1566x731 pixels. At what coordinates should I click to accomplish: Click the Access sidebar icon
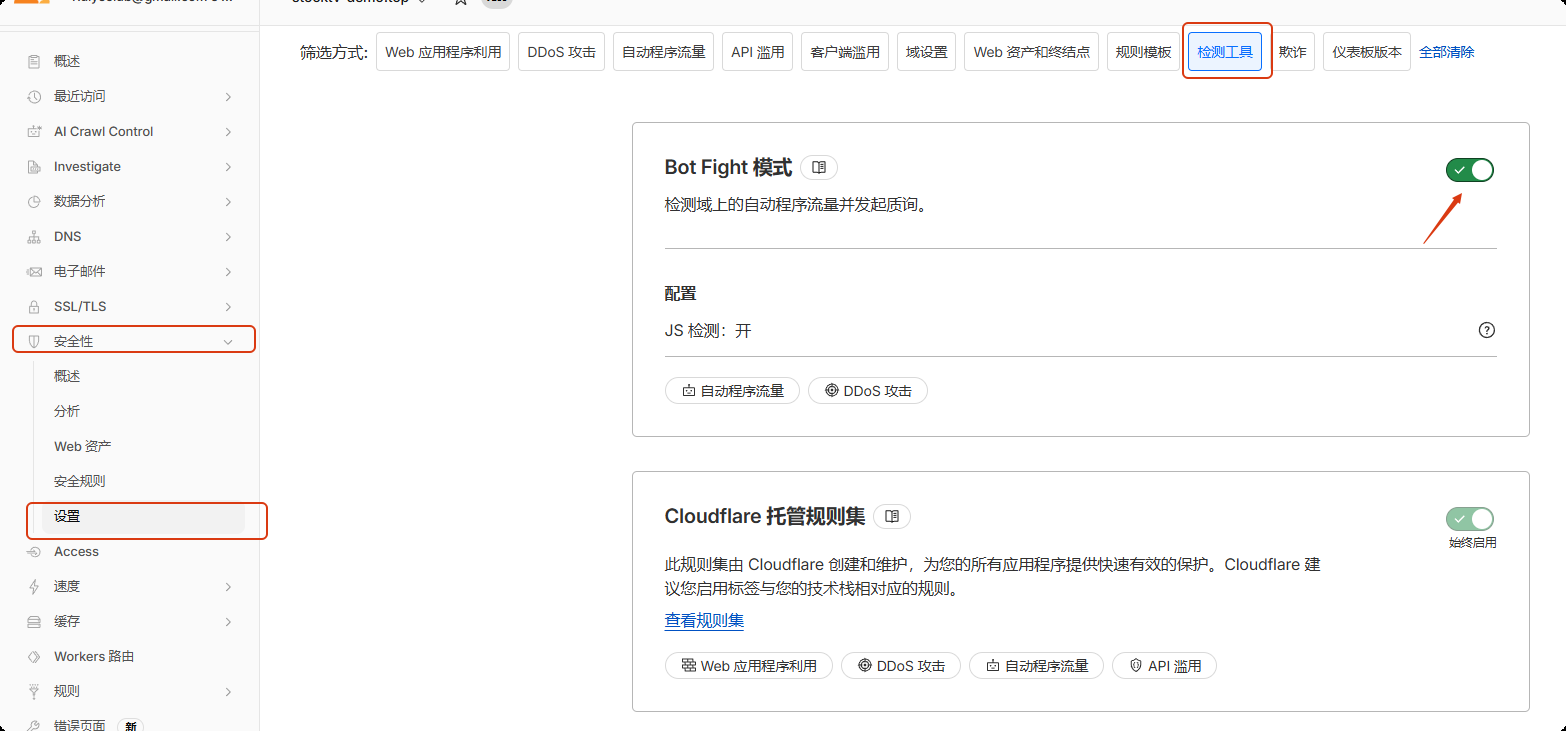(34, 552)
